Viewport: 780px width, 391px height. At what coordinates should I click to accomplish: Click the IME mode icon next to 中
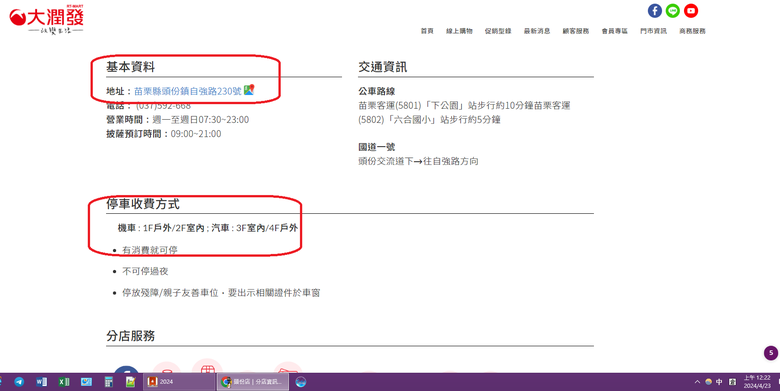(732, 382)
